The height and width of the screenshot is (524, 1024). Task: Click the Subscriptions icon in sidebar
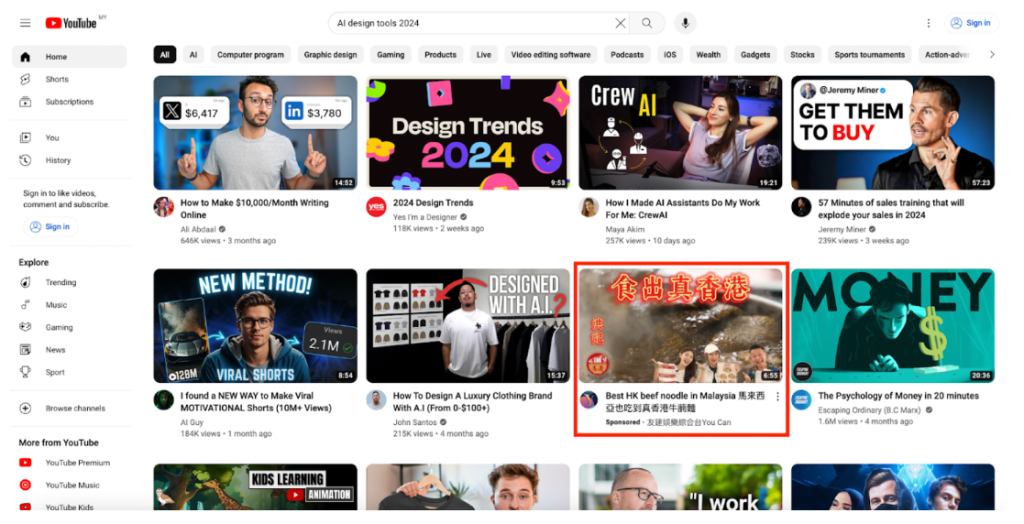point(25,102)
